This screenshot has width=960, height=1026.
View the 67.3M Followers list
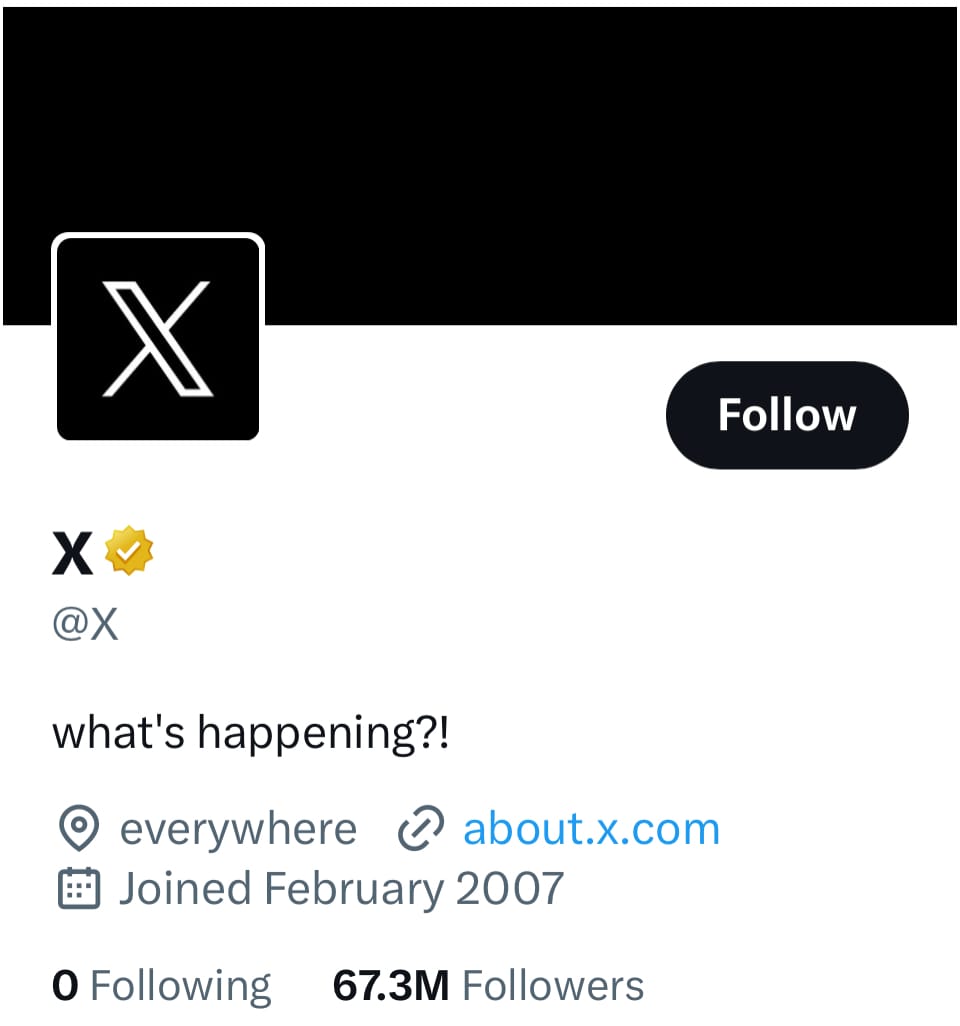pos(488,985)
